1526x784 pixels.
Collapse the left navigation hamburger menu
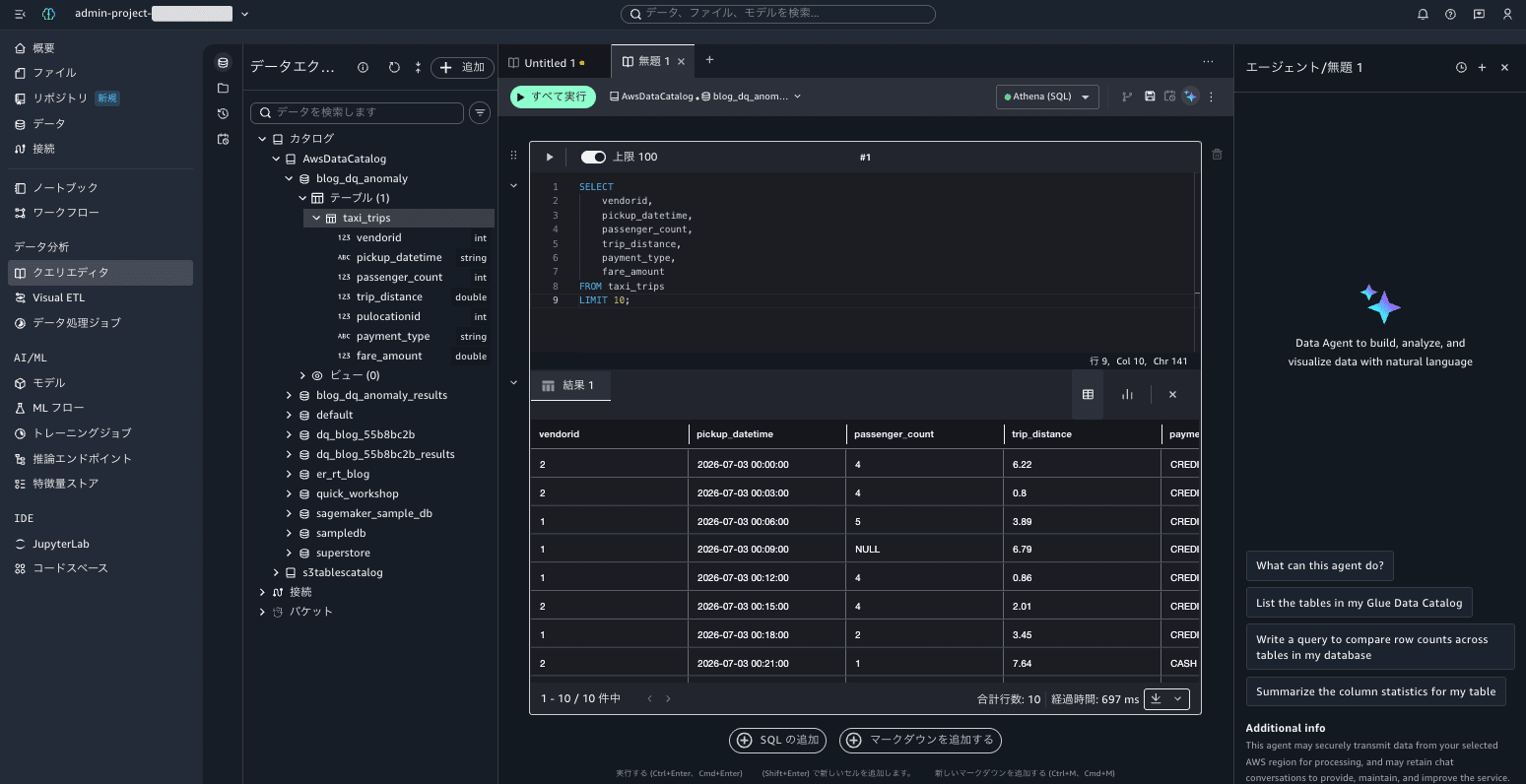click(20, 14)
